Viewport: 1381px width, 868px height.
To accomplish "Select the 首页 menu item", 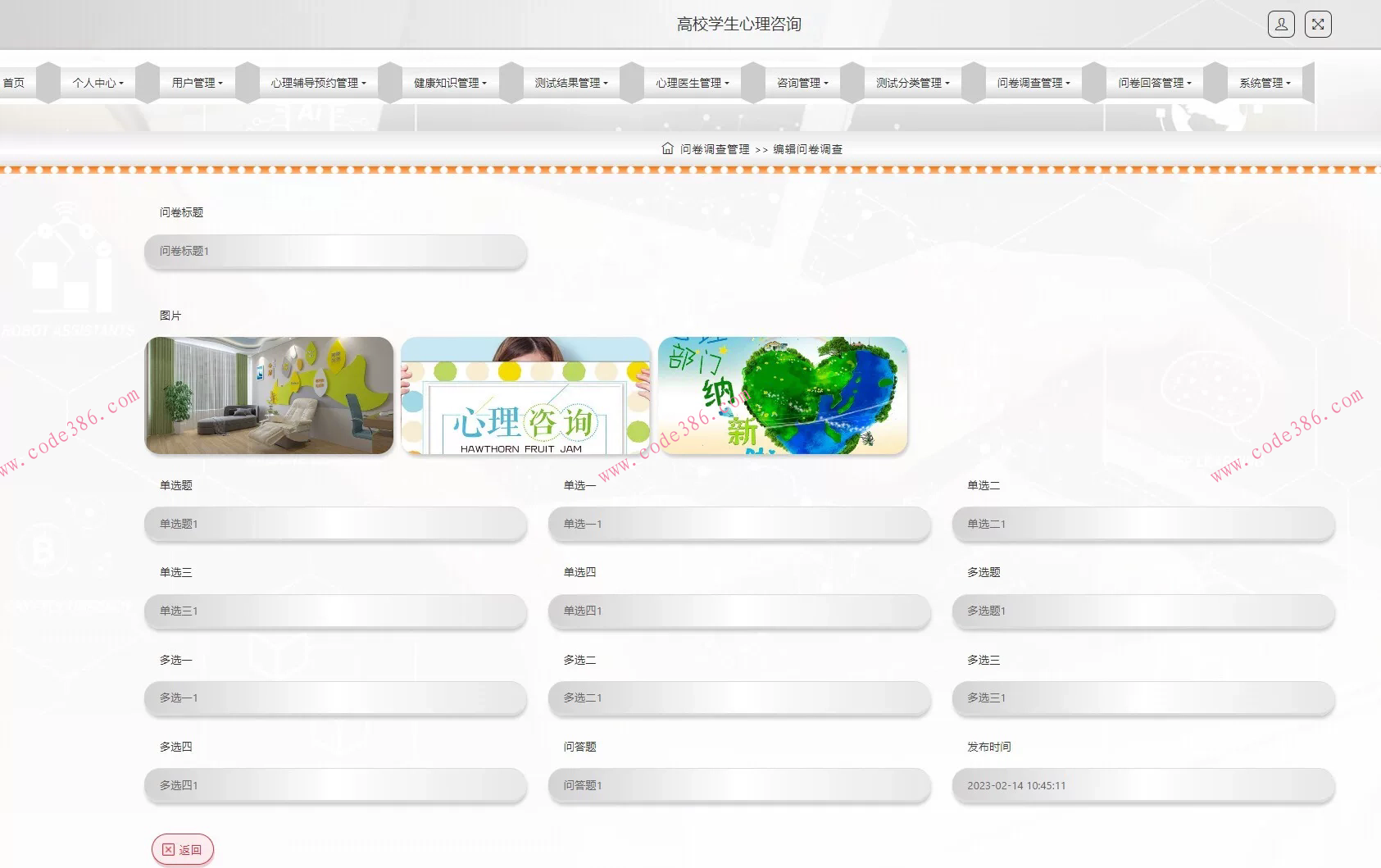I will tap(14, 83).
